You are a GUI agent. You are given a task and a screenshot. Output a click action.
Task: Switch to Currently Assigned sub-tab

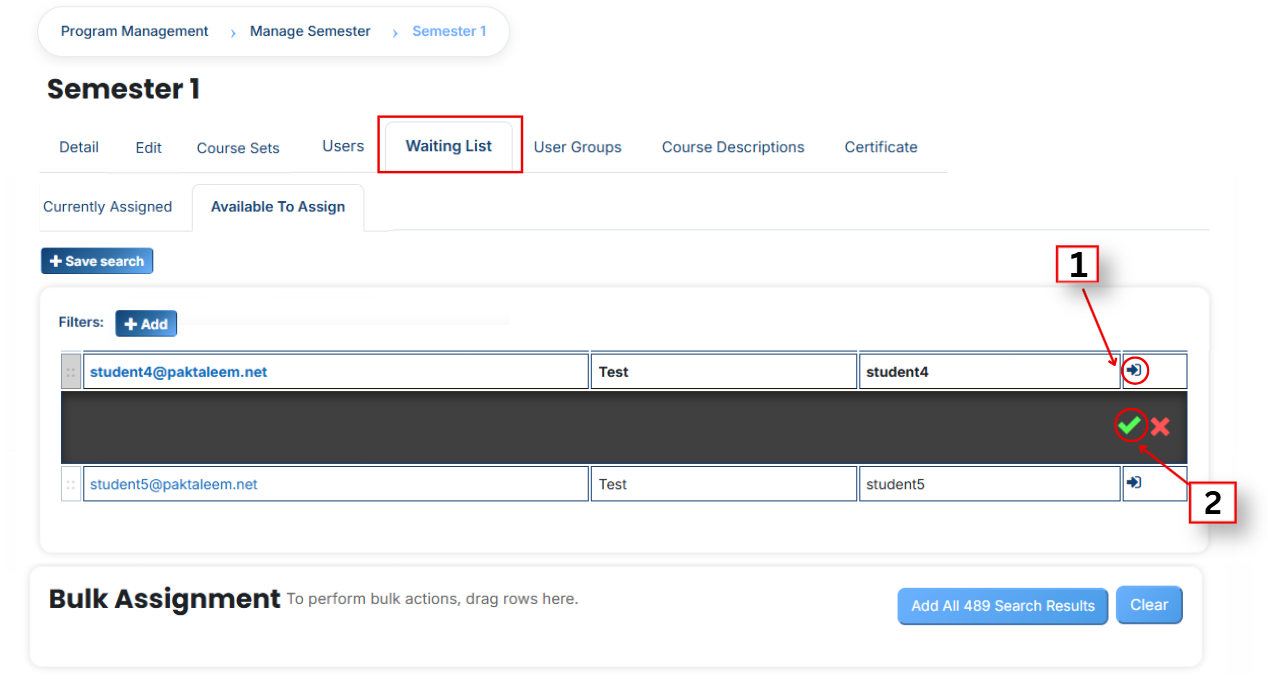pyautogui.click(x=108, y=207)
